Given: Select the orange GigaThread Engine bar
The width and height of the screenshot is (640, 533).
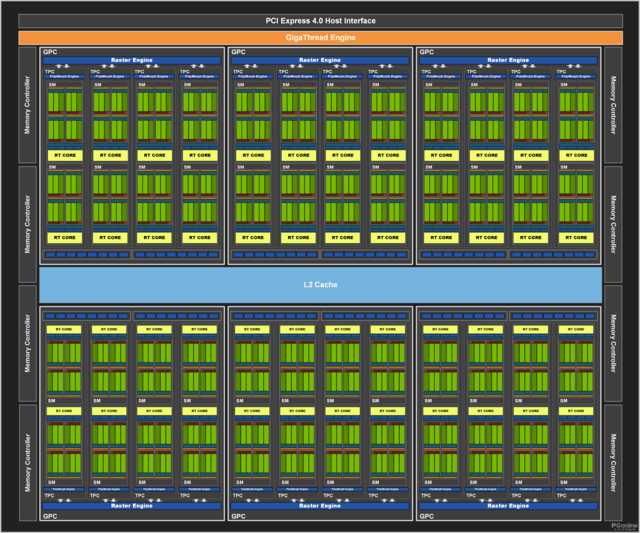Looking at the screenshot, I should coord(320,38).
